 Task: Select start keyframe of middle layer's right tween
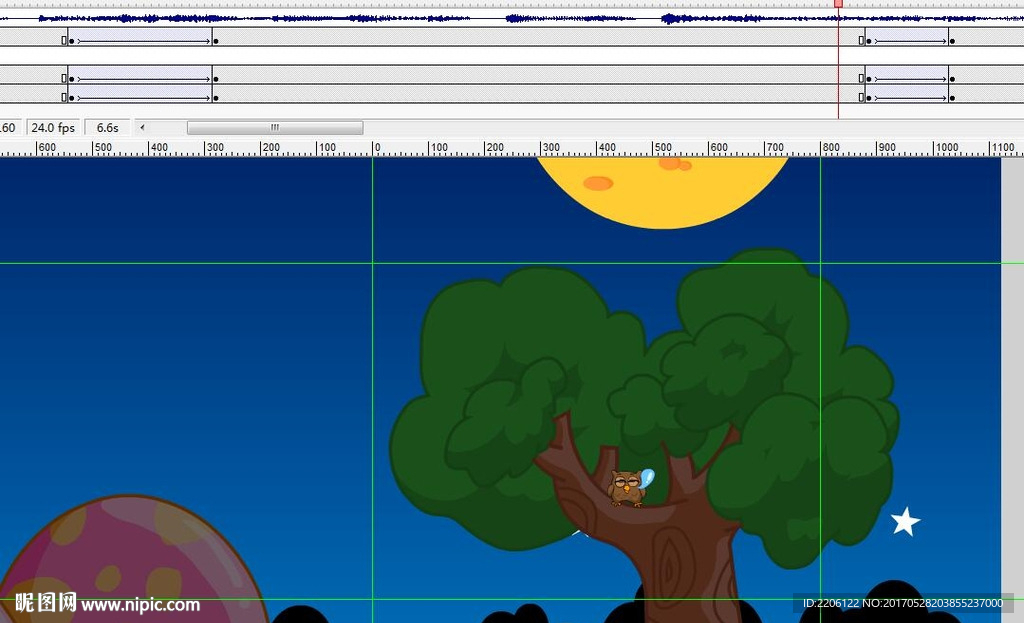click(x=869, y=79)
